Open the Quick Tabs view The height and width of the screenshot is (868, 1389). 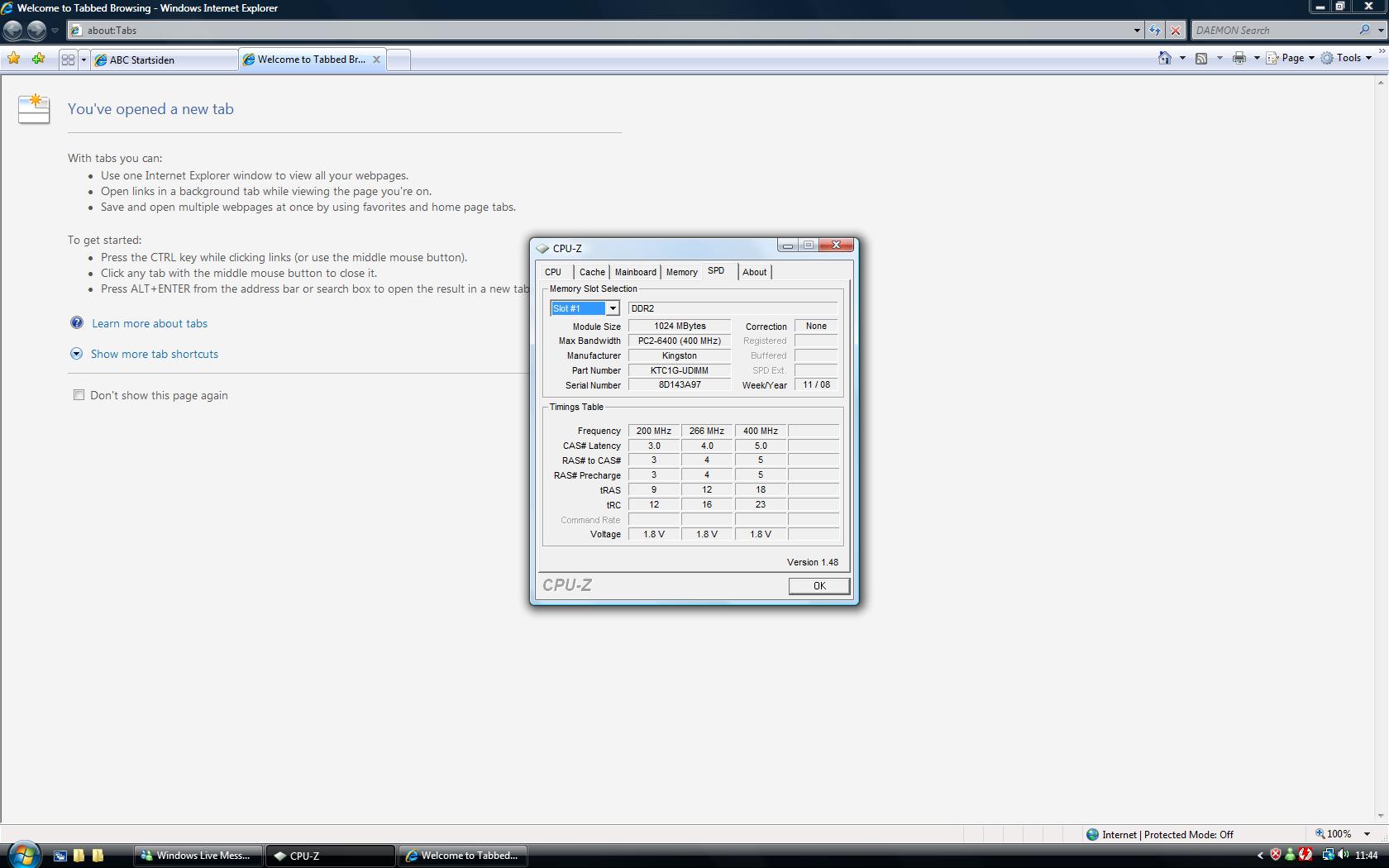pyautogui.click(x=68, y=60)
